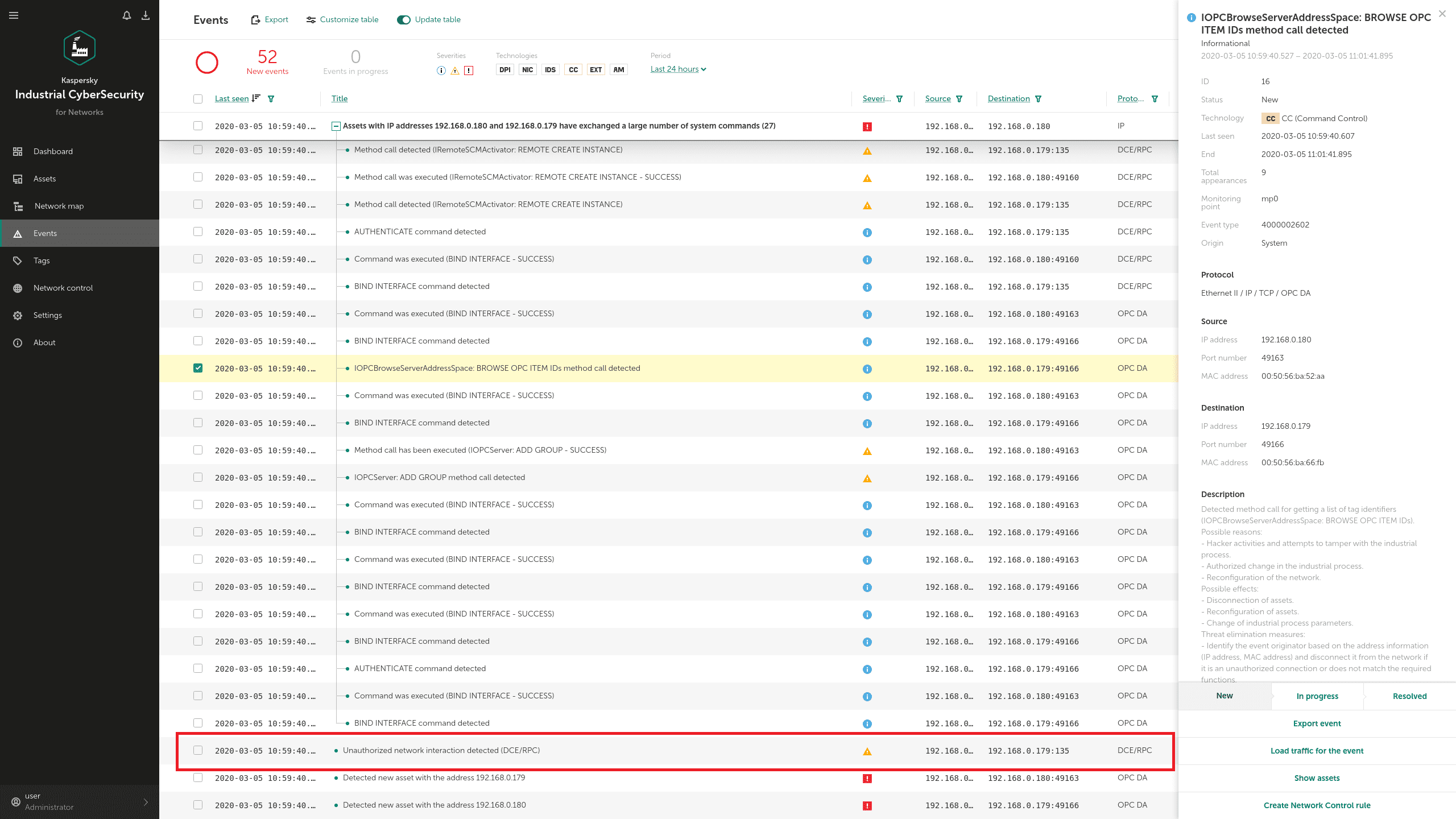The image size is (1456, 819).
Task: Open the hamburger menu icon
Action: tap(14, 15)
